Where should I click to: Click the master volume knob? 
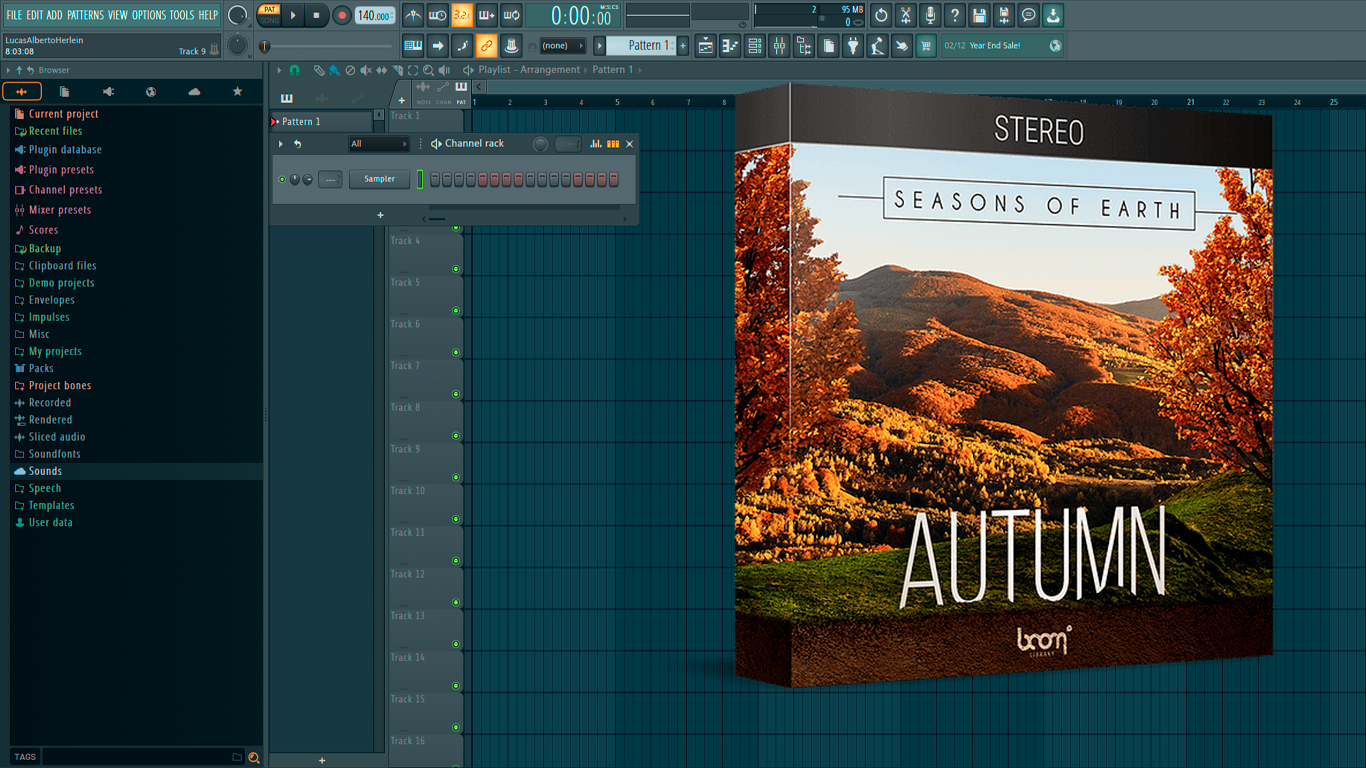[x=237, y=15]
